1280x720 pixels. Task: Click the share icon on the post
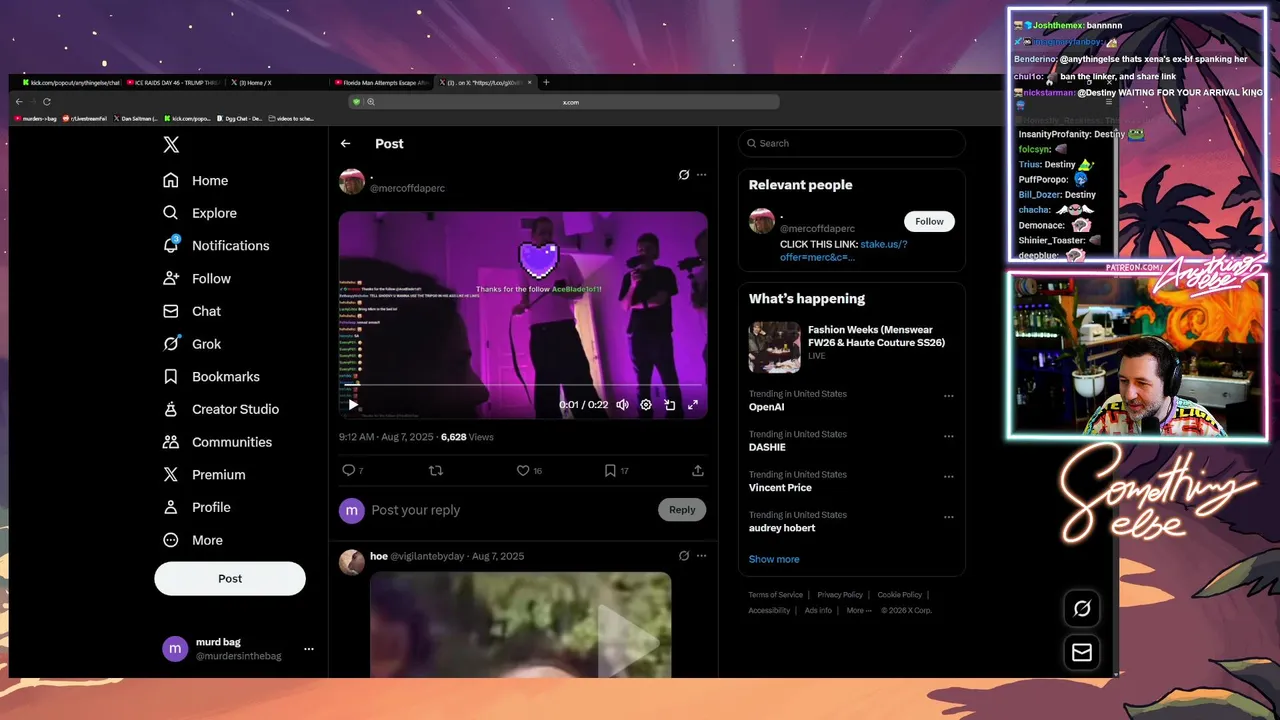698,470
